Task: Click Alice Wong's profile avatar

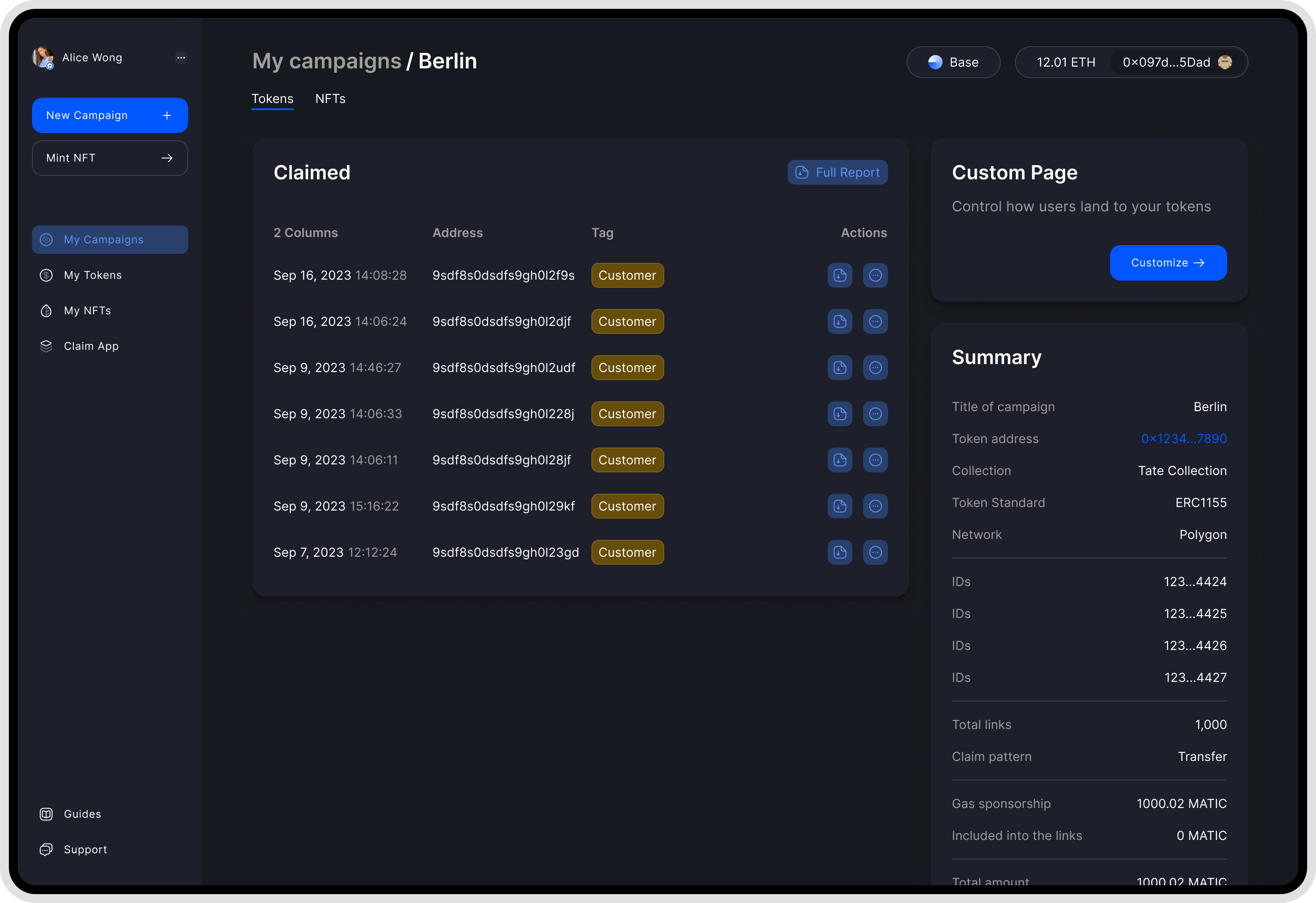Action: click(x=43, y=58)
